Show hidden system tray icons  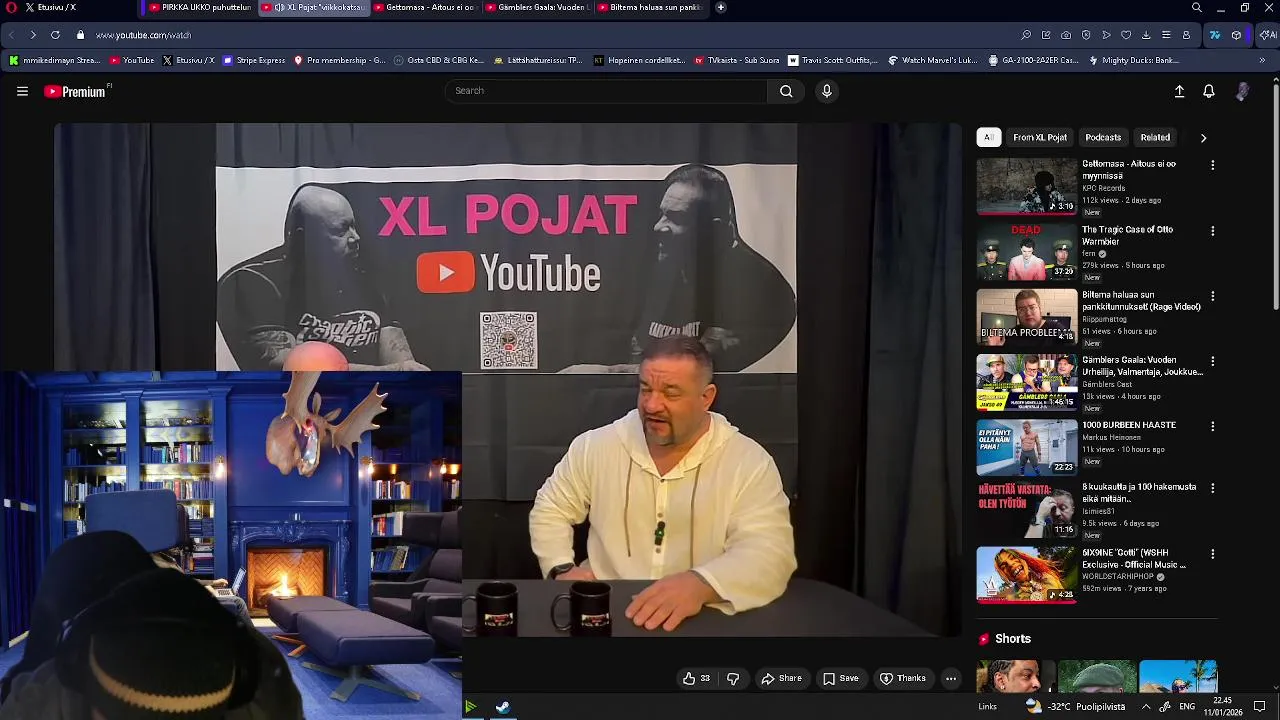[x=1146, y=706]
